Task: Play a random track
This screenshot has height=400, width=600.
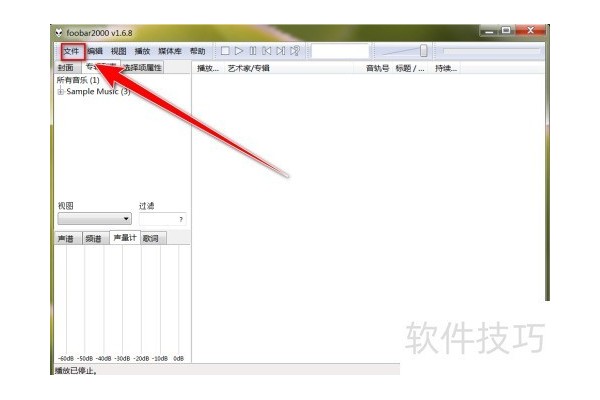Action: [295, 51]
